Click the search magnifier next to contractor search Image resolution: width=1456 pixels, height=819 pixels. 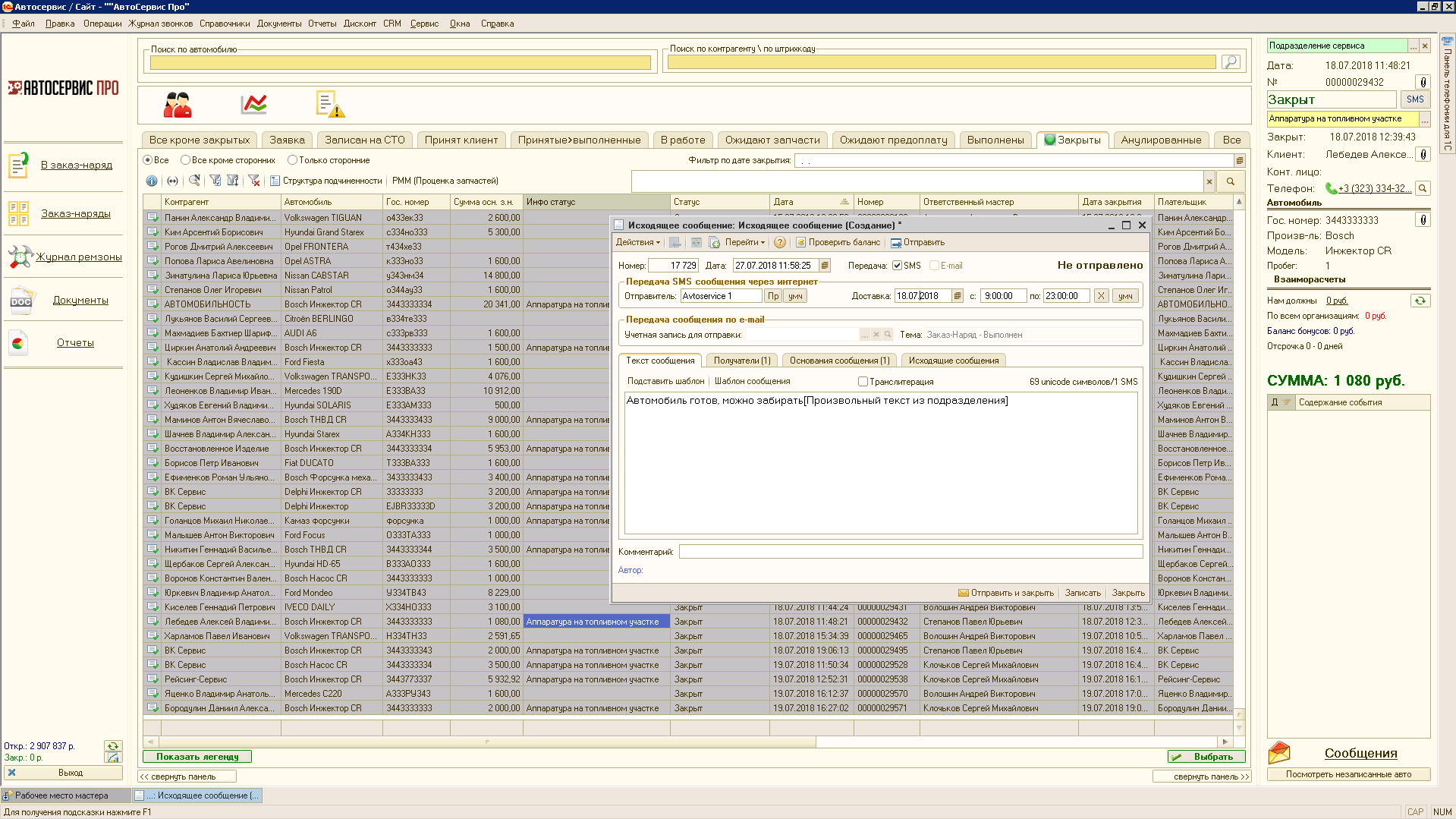1231,62
